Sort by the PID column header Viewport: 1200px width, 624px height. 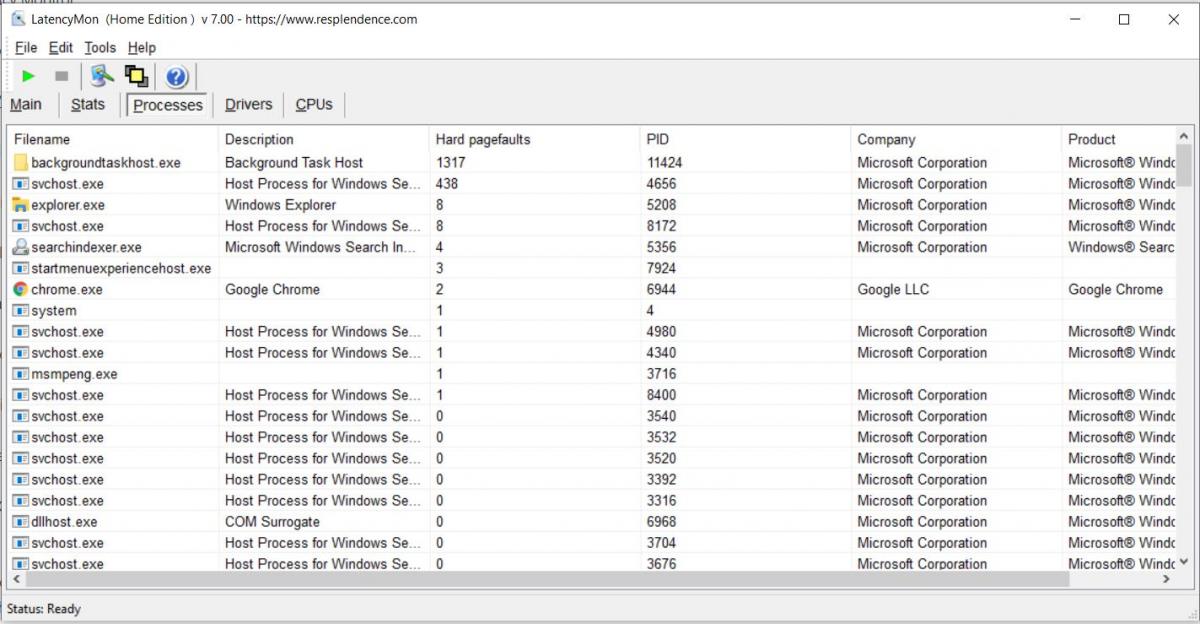tap(746, 139)
